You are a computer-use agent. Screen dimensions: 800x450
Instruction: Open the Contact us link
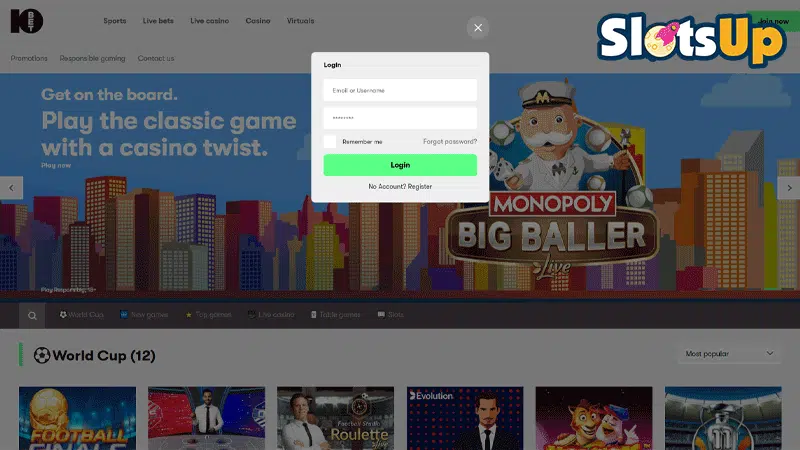[156, 58]
